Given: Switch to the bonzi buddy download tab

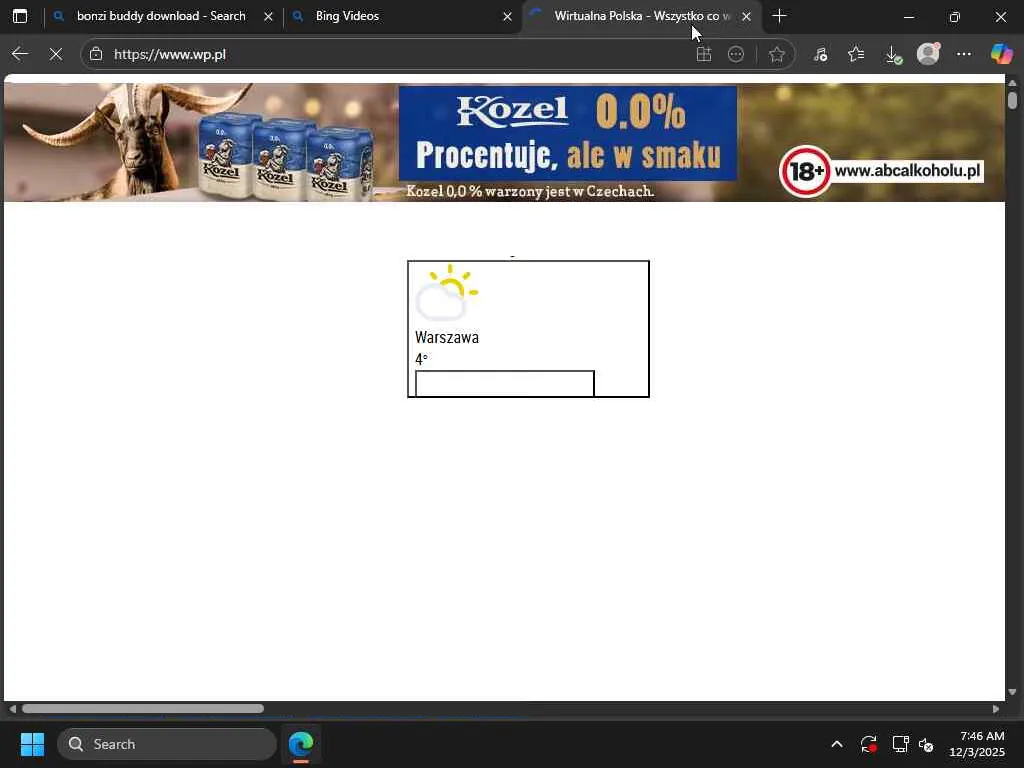Looking at the screenshot, I should [x=163, y=16].
